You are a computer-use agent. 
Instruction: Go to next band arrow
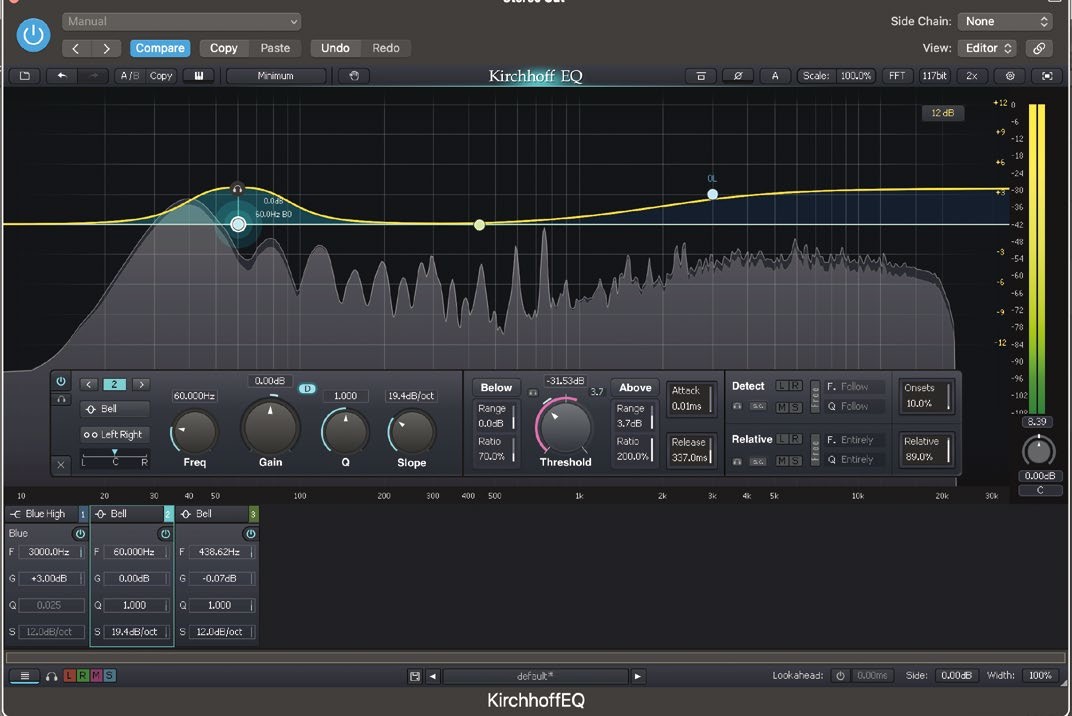(x=141, y=384)
